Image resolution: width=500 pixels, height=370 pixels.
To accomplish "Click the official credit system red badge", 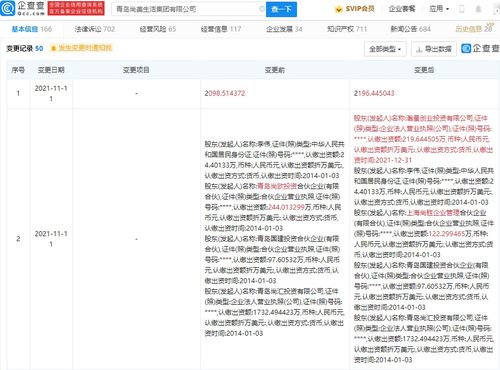I will (x=76, y=8).
